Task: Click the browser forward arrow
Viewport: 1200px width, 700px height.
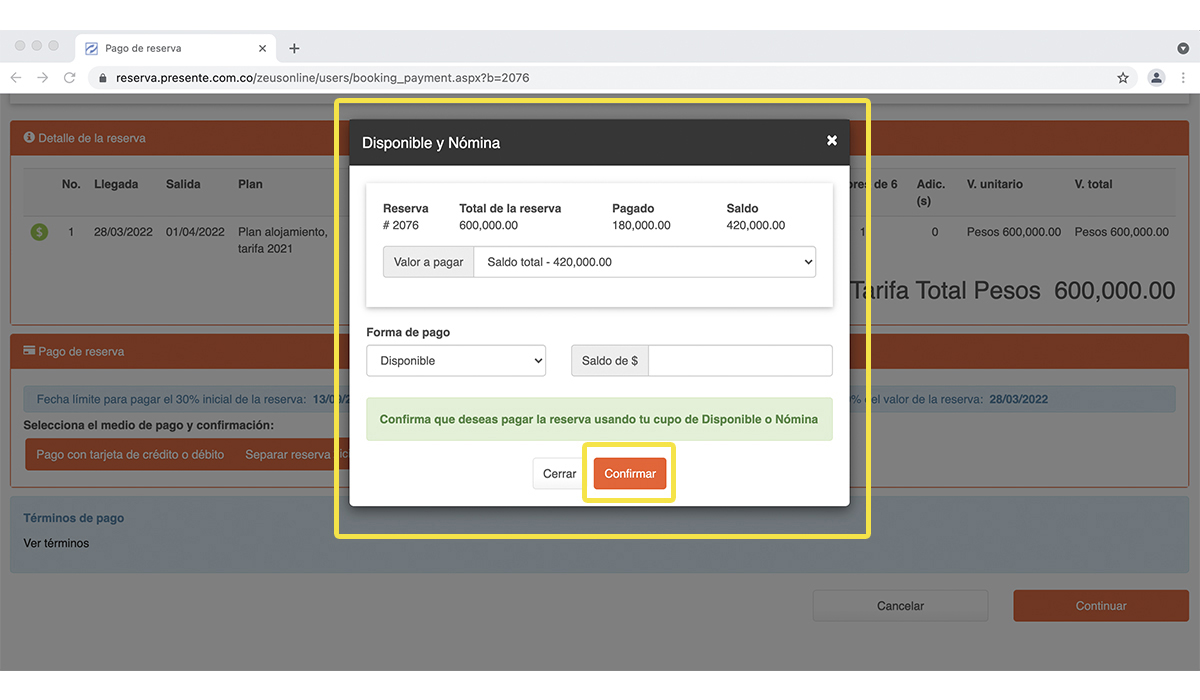Action: coord(42,77)
